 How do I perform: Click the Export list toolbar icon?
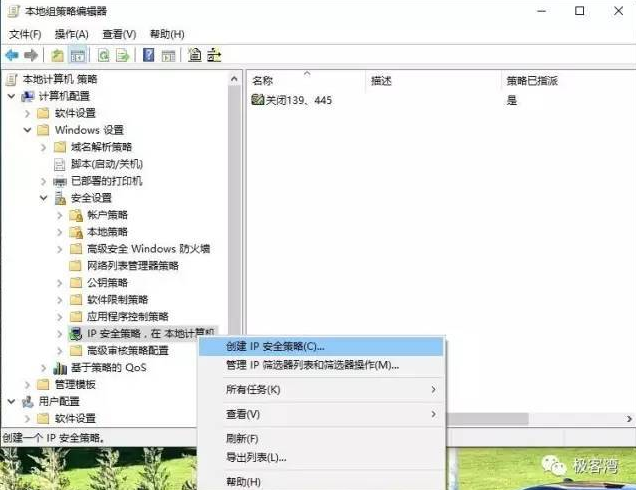(x=122, y=55)
